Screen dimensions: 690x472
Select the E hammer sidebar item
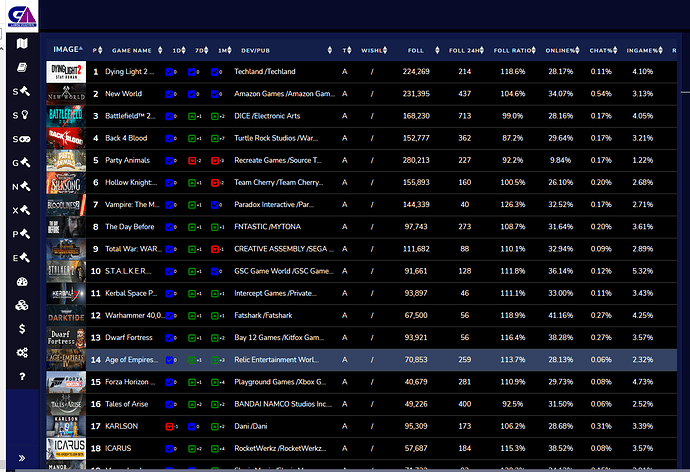21,258
